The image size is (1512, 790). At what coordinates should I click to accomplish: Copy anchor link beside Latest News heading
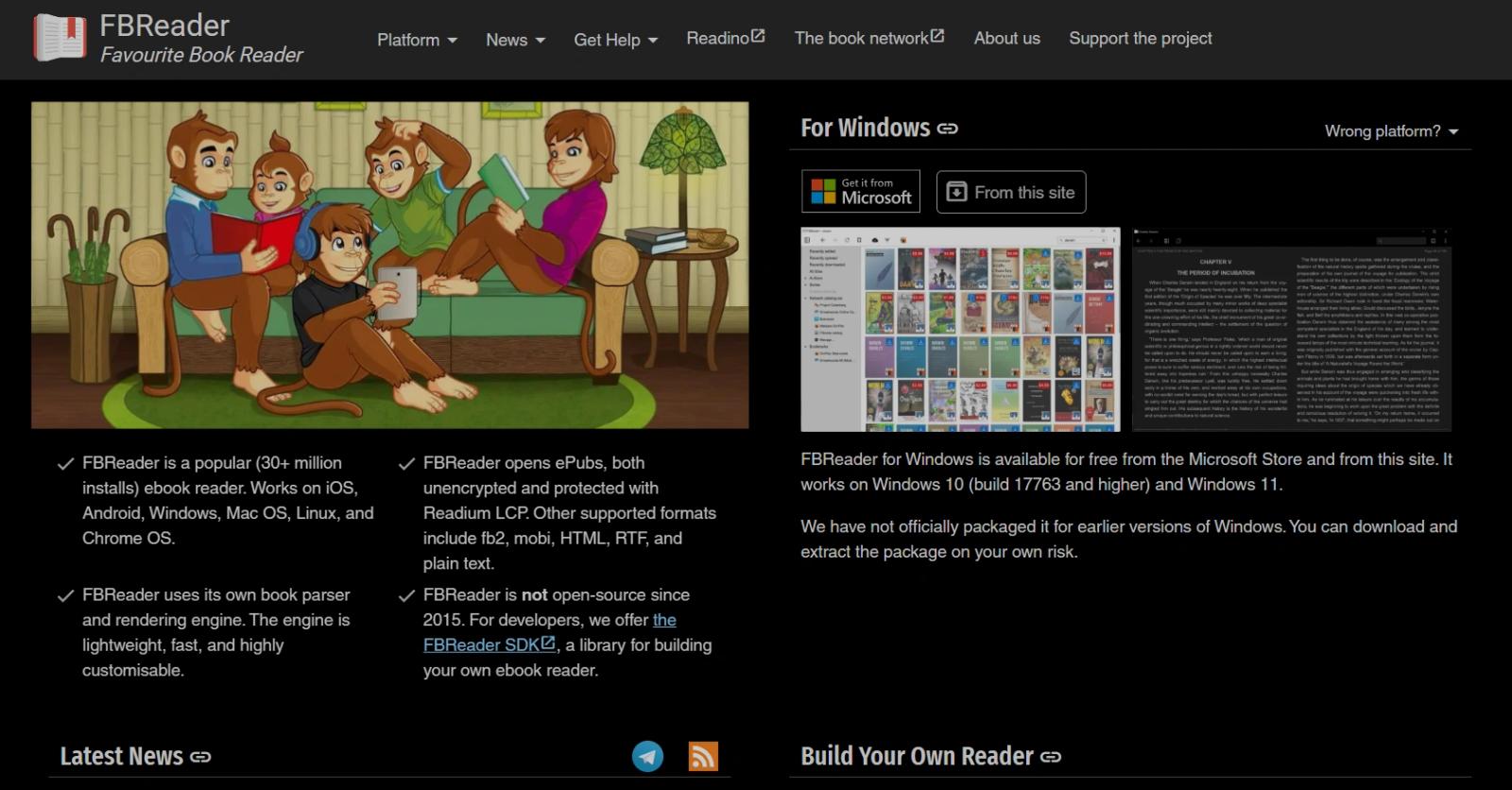200,757
